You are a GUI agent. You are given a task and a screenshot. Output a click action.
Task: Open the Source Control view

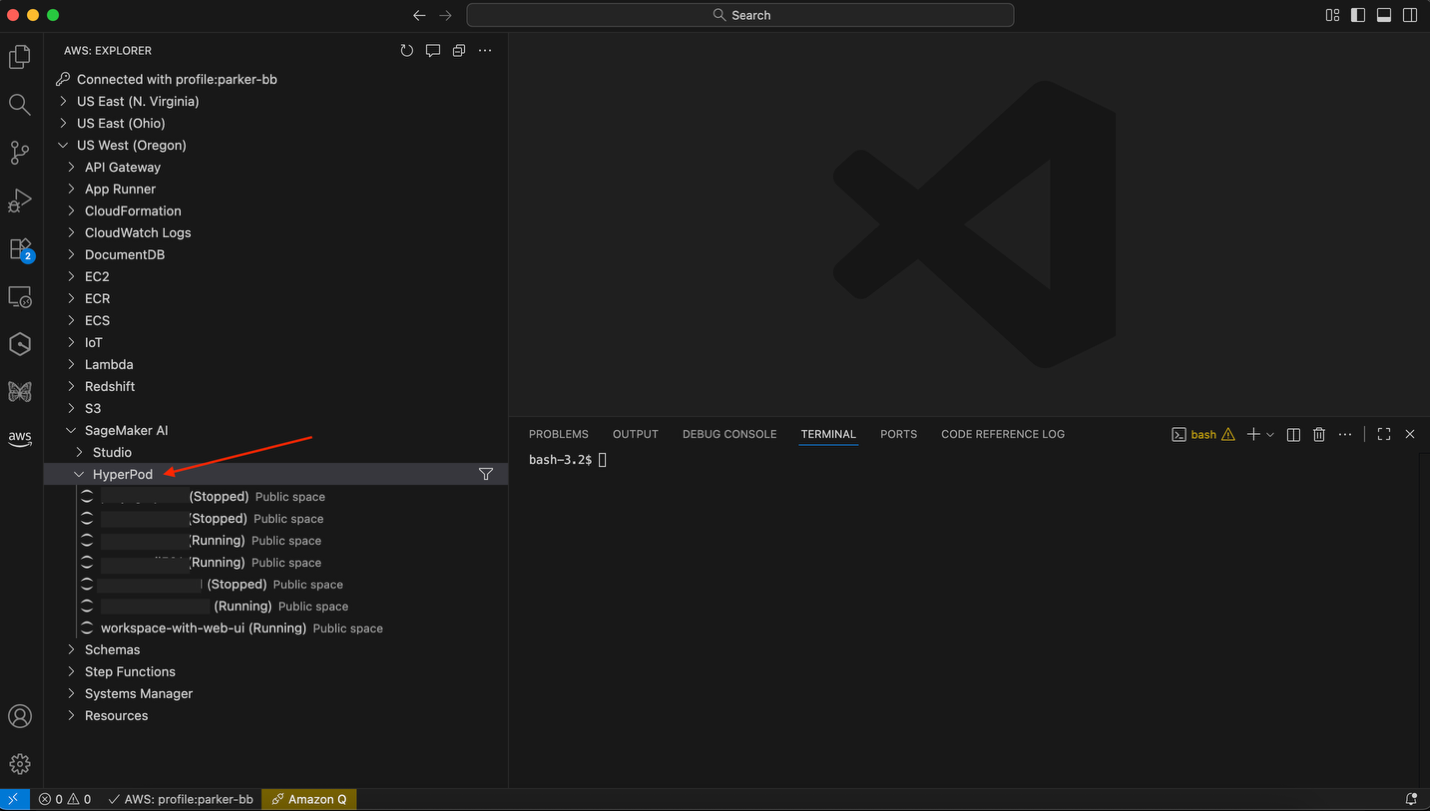(20, 152)
